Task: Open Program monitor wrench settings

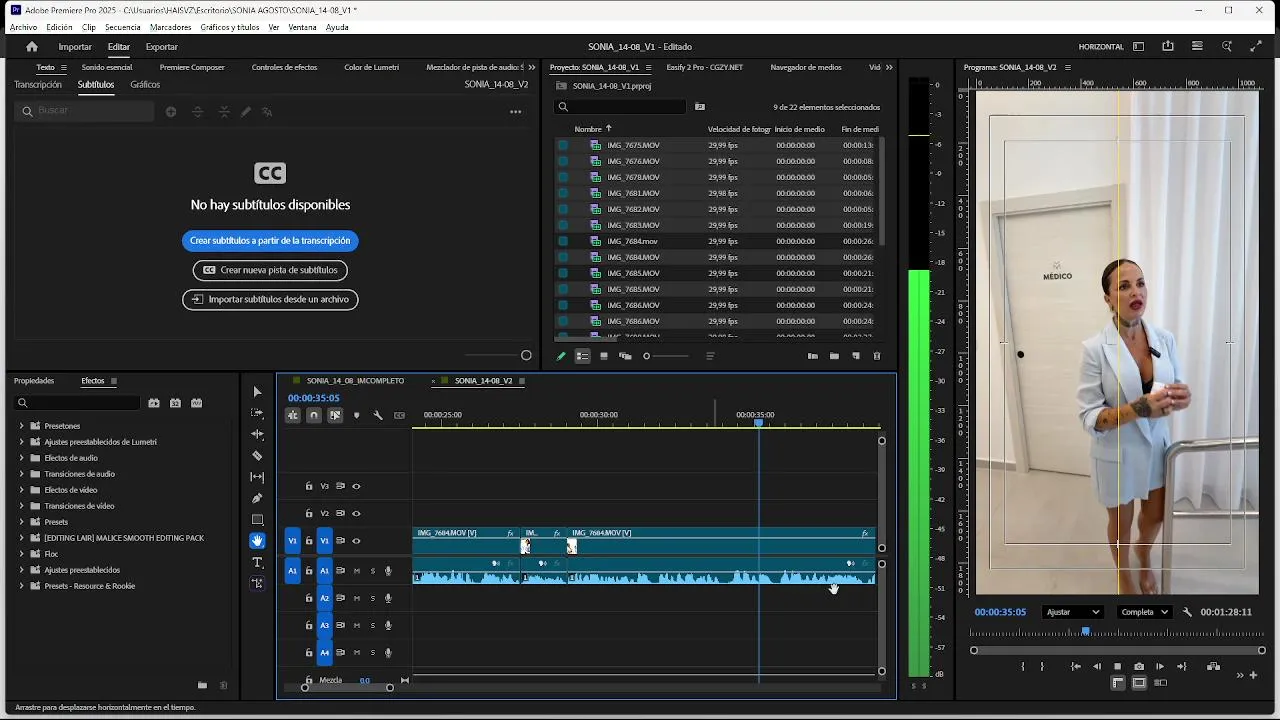Action: [1187, 612]
